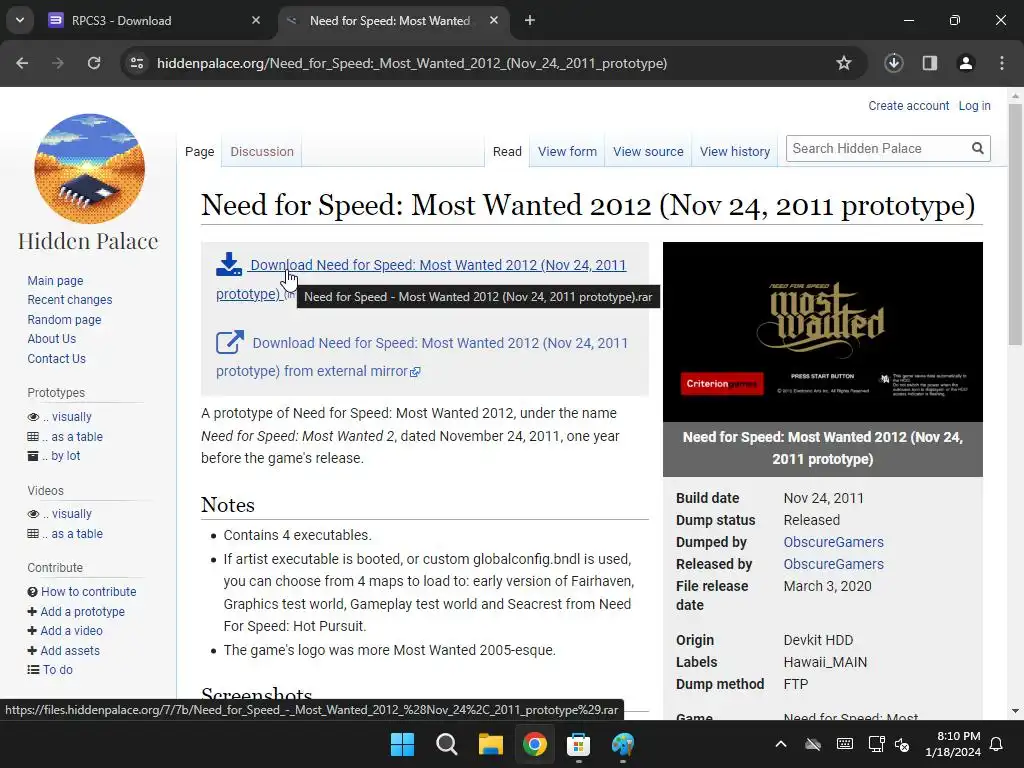Click the Most Wanted title screen thumbnail
This screenshot has width=1024, height=768.
(x=822, y=332)
